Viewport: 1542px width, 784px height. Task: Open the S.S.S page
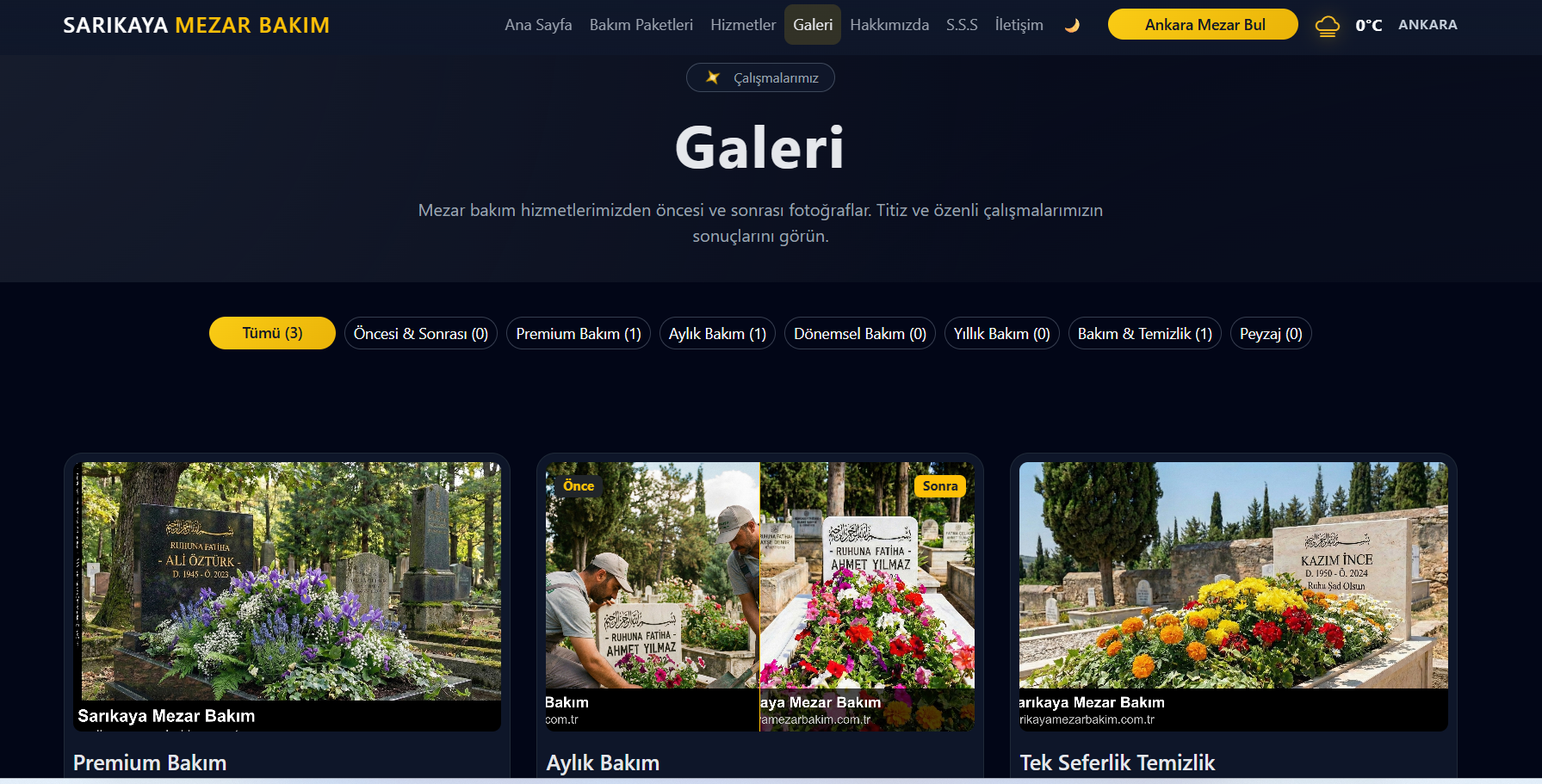(961, 25)
